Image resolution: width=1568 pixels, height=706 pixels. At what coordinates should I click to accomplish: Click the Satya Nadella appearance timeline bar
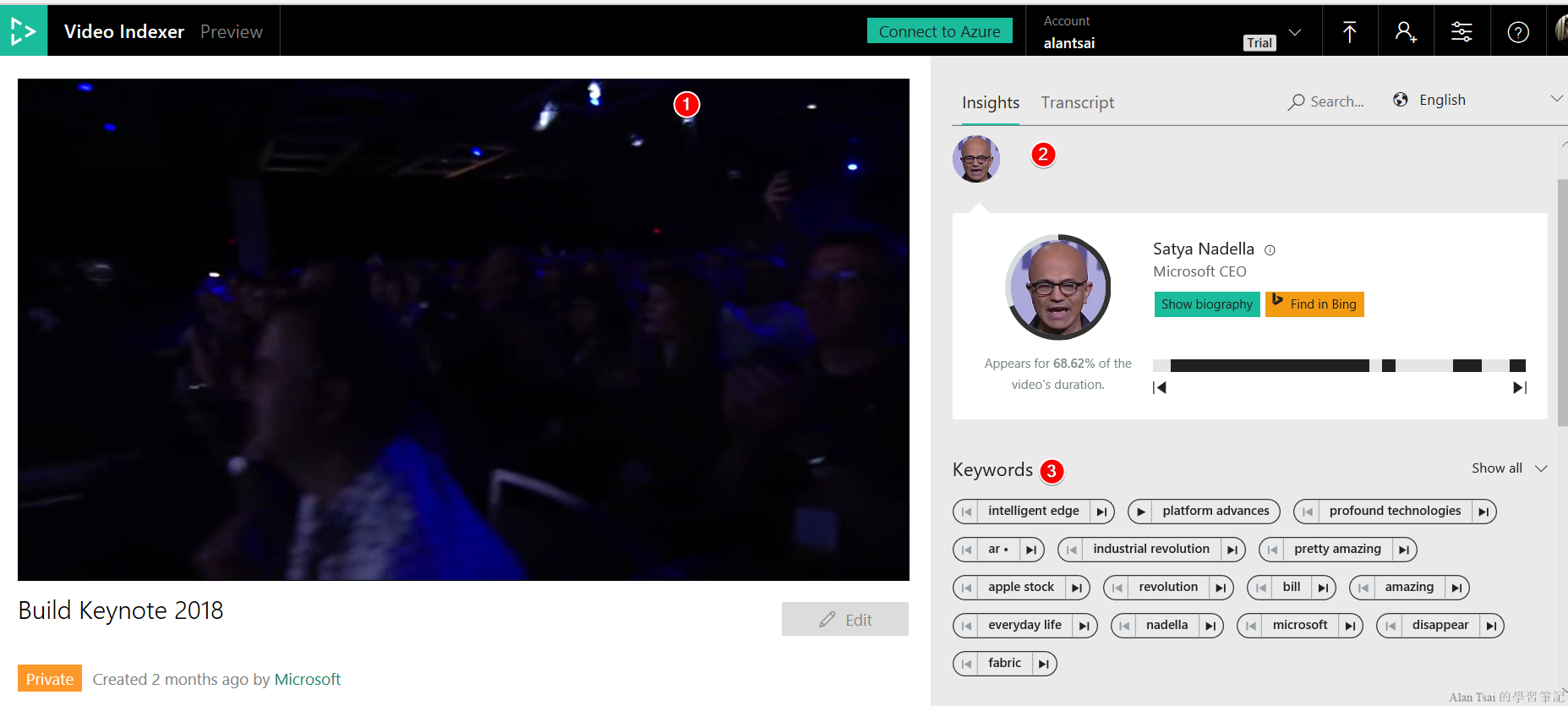[x=1339, y=365]
